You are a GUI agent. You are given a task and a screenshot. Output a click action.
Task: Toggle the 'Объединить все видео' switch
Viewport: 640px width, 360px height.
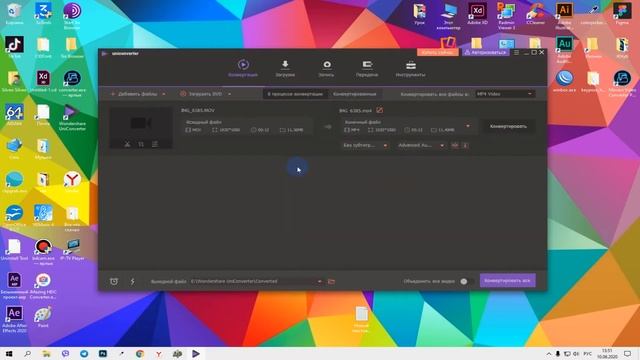tap(466, 281)
